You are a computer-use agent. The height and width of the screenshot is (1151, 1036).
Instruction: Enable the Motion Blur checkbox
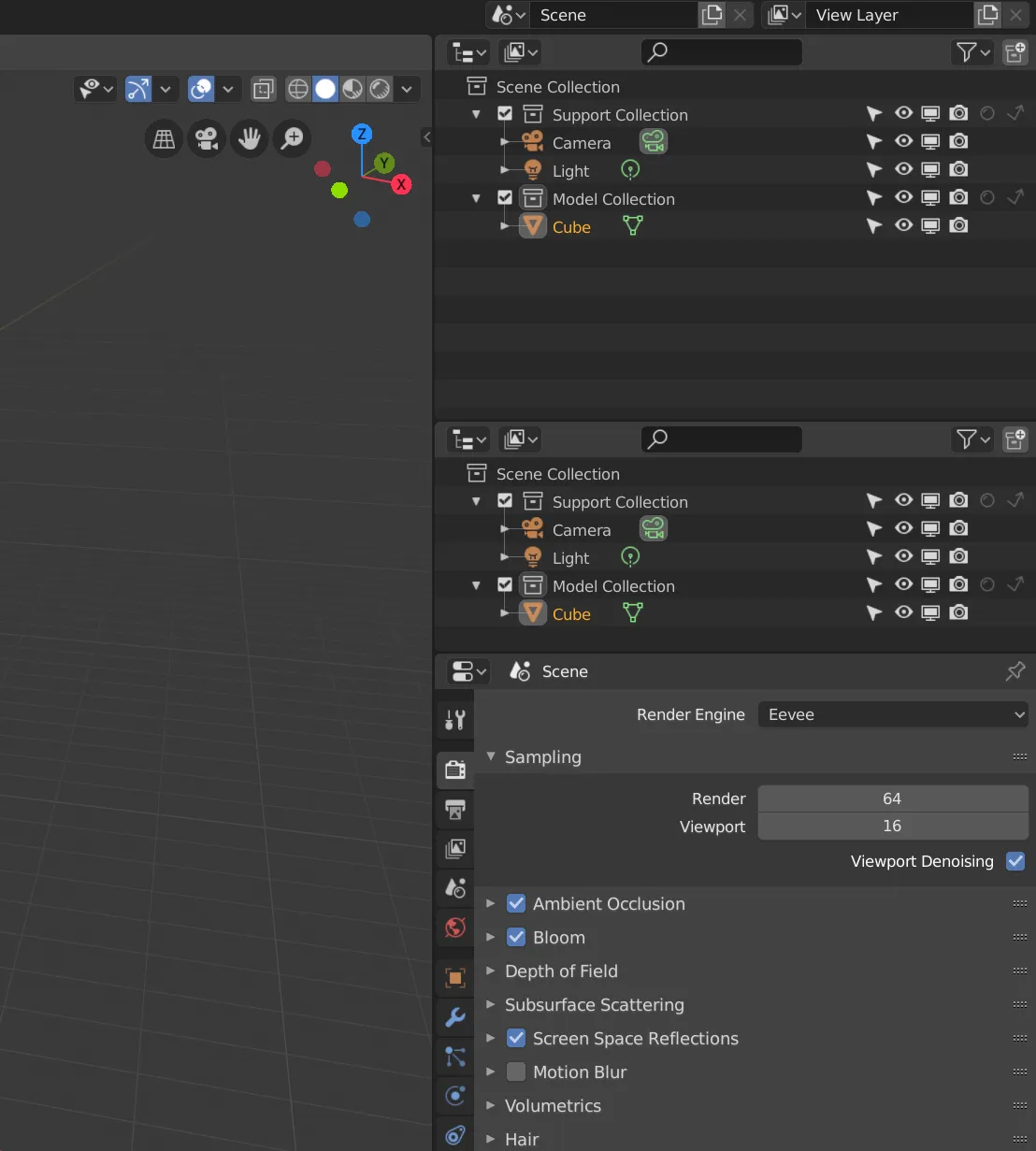(x=516, y=1072)
